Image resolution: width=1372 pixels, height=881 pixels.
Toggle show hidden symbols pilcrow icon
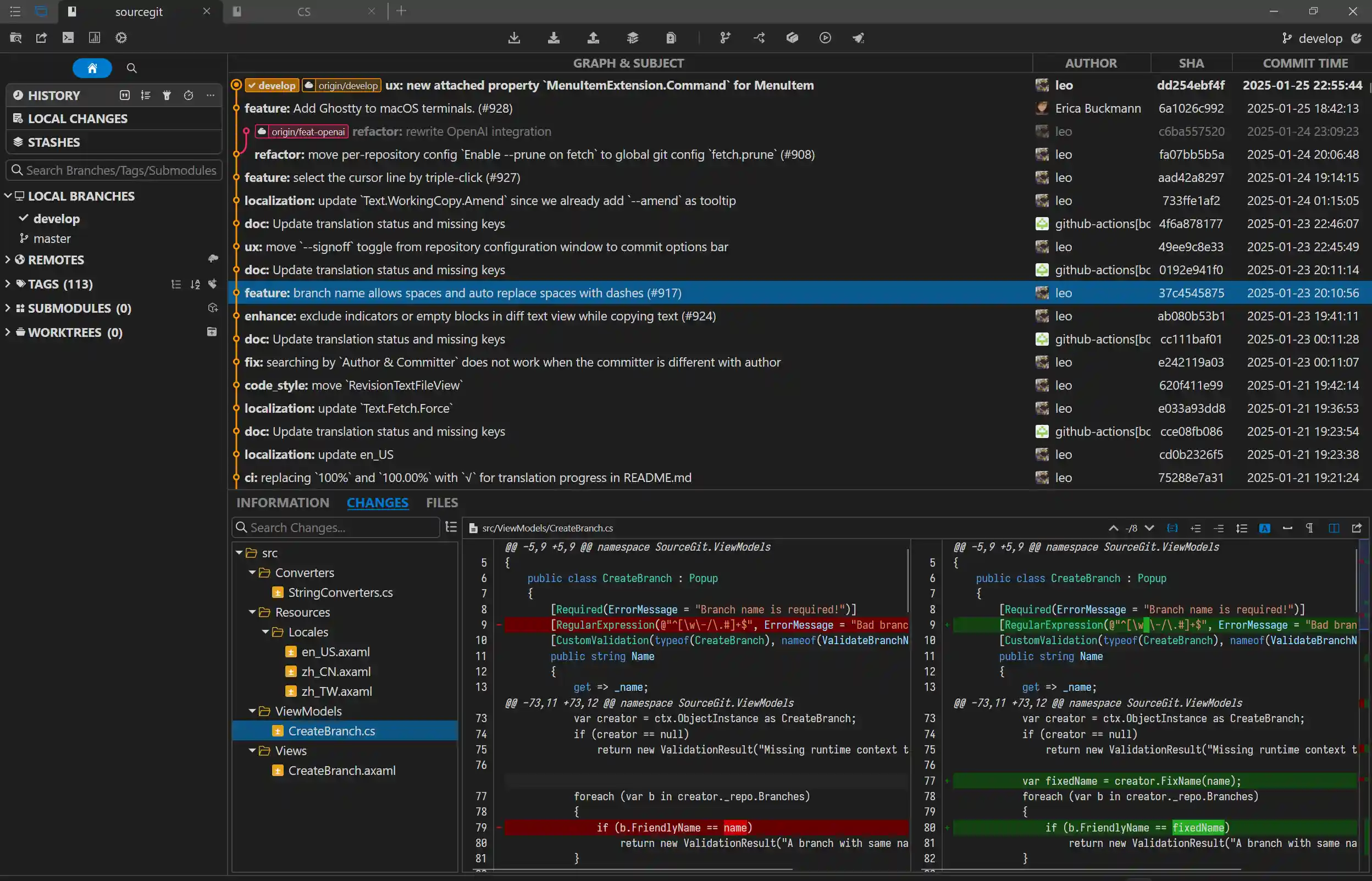1310,528
